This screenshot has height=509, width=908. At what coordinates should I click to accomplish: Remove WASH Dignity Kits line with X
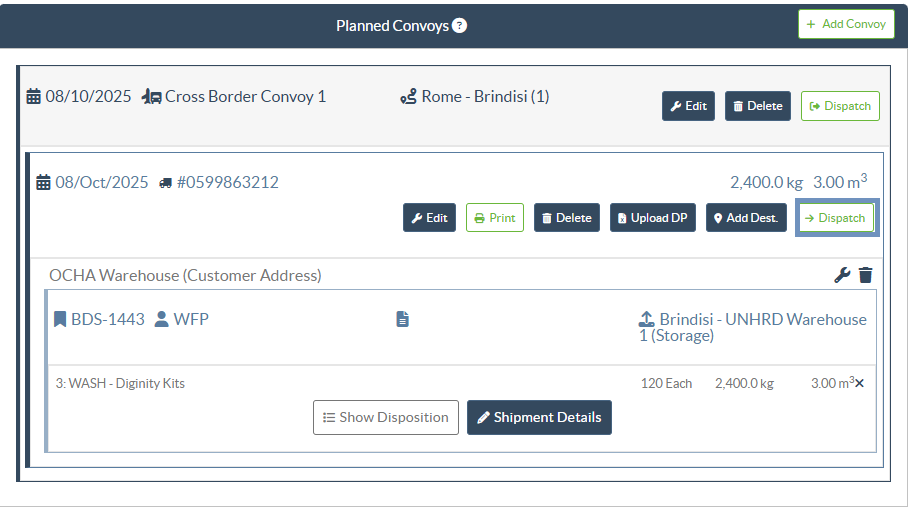[x=860, y=383]
